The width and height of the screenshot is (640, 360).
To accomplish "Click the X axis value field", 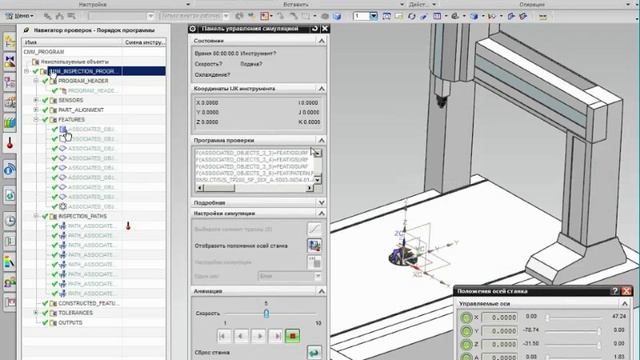I will 500,317.
